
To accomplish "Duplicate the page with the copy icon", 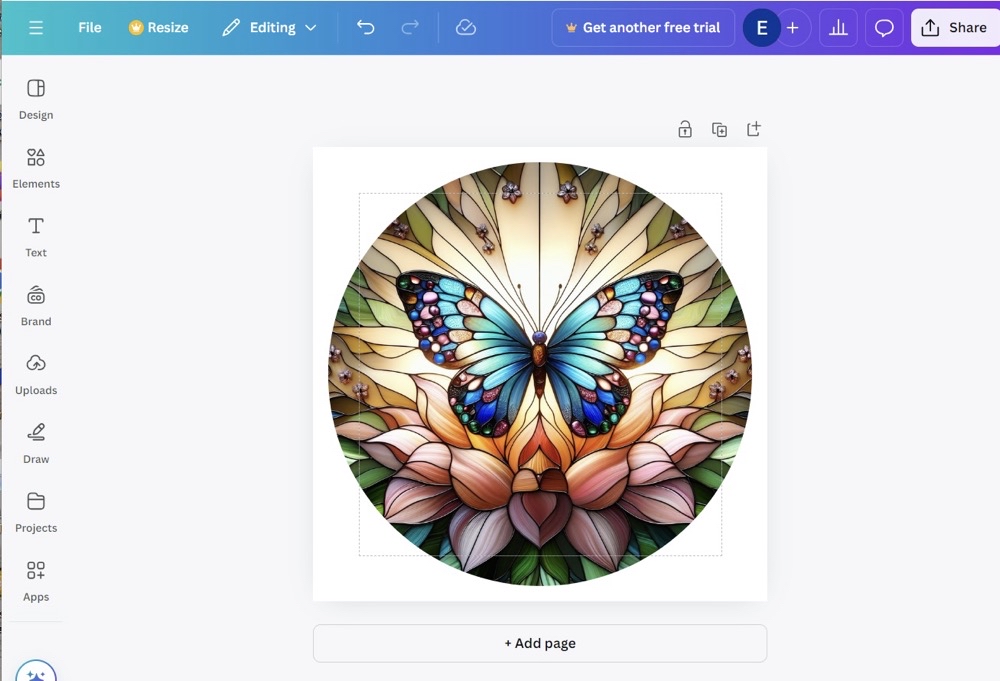I will tap(719, 129).
